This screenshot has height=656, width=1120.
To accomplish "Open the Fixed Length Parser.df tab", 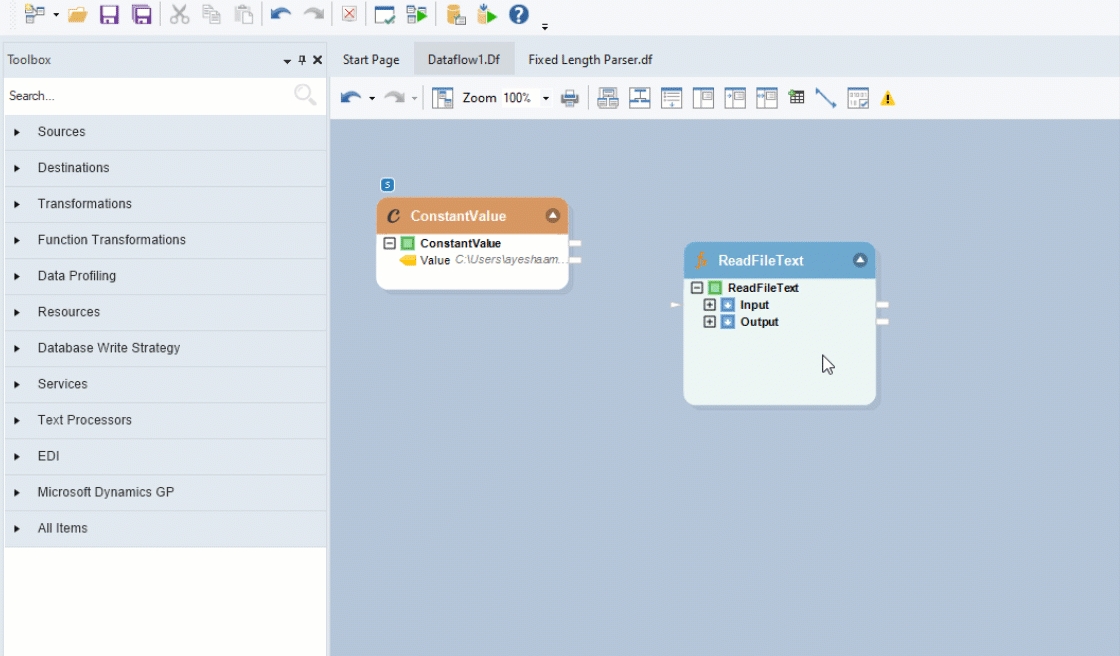I will pos(590,60).
